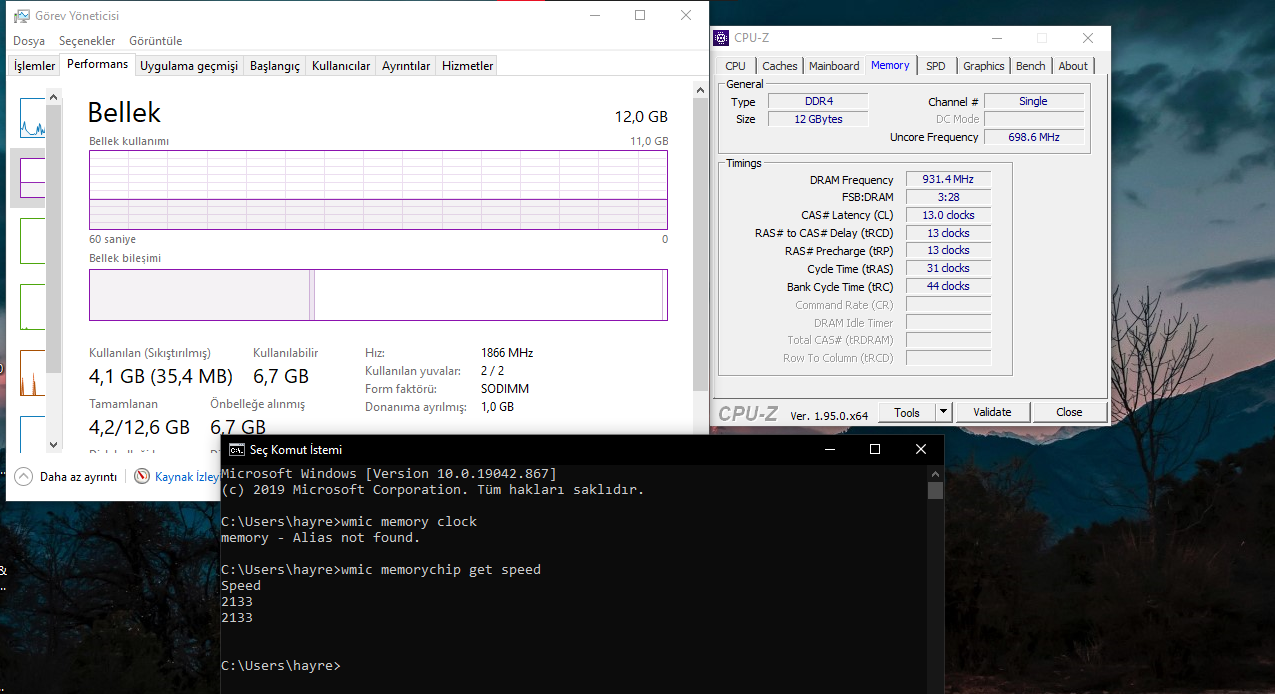
Task: Click the 4,1 GB (35,4 MB) in-use value
Action: click(160, 377)
